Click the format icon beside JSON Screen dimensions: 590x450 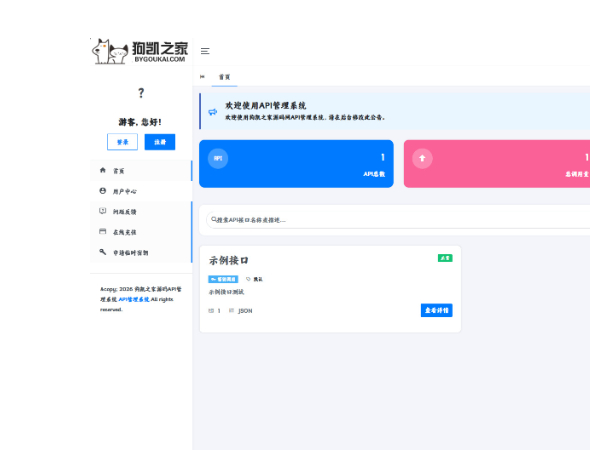[x=231, y=311]
